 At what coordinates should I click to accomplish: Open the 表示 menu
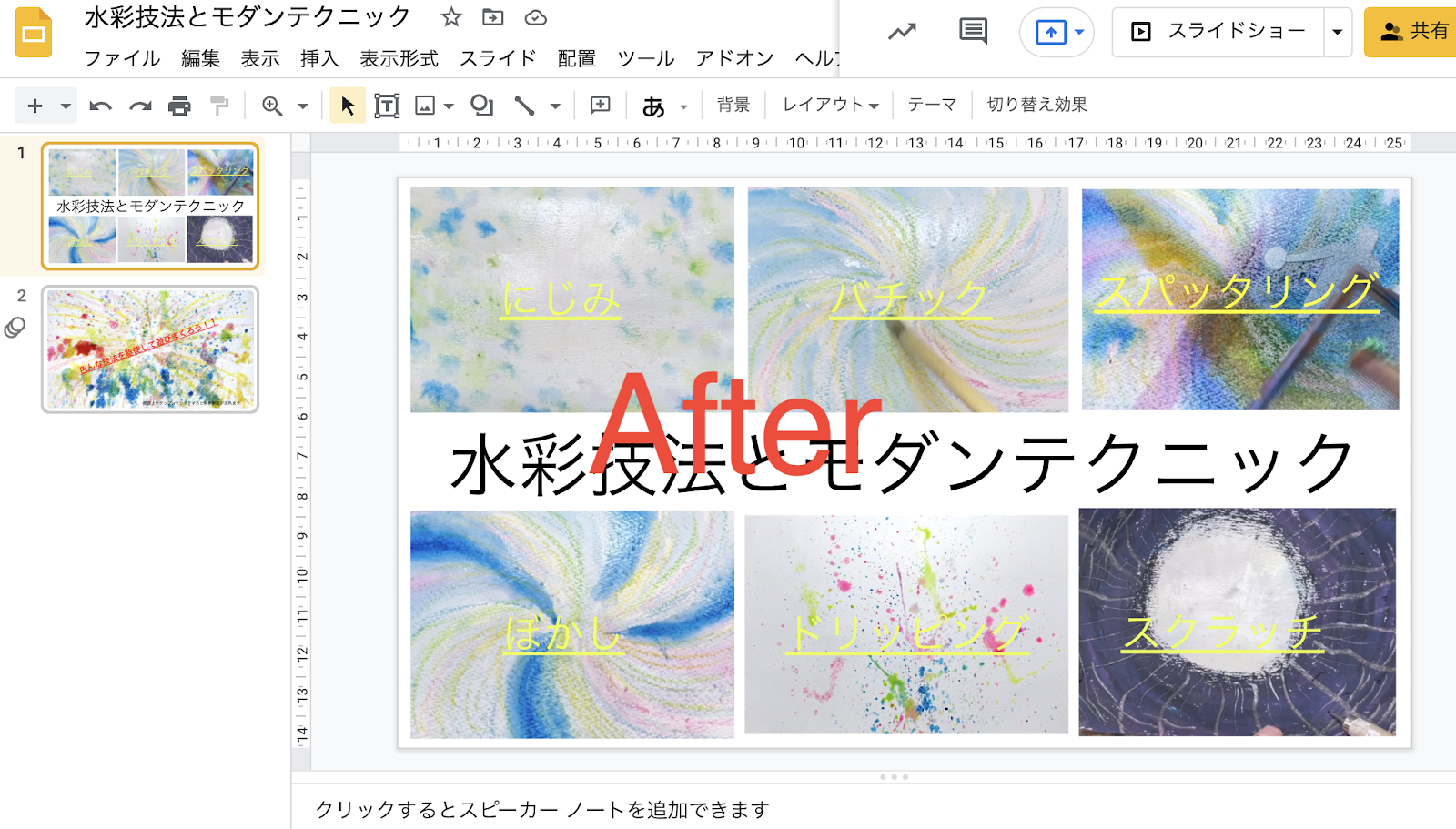(x=260, y=58)
